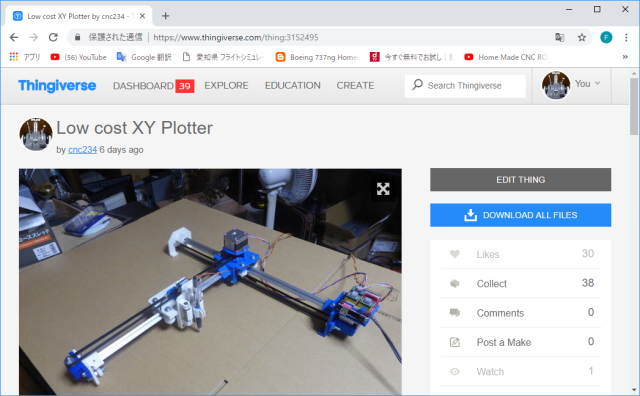Click the Google Translate icon in address bar

[x=560, y=38]
